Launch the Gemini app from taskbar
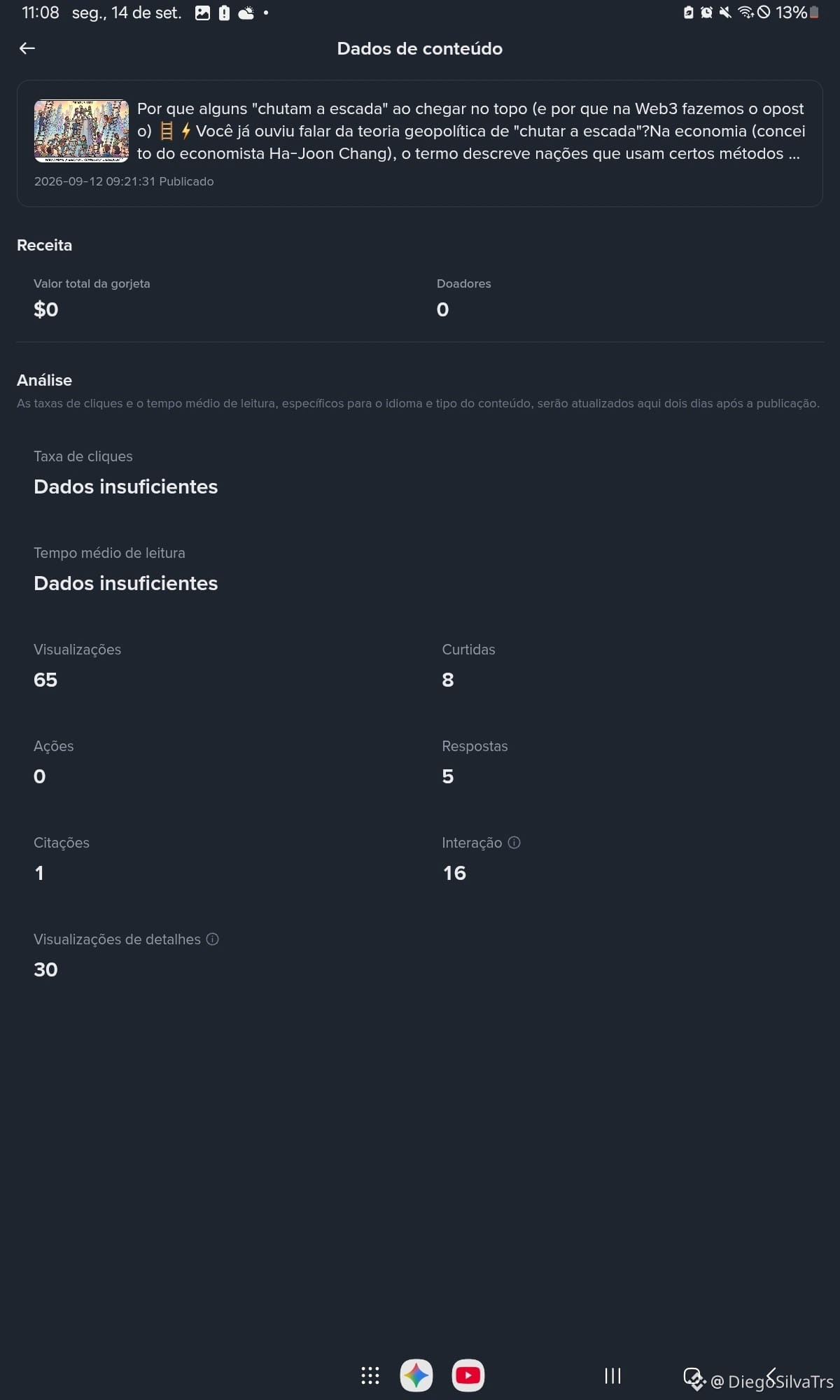840x1400 pixels. (416, 1375)
